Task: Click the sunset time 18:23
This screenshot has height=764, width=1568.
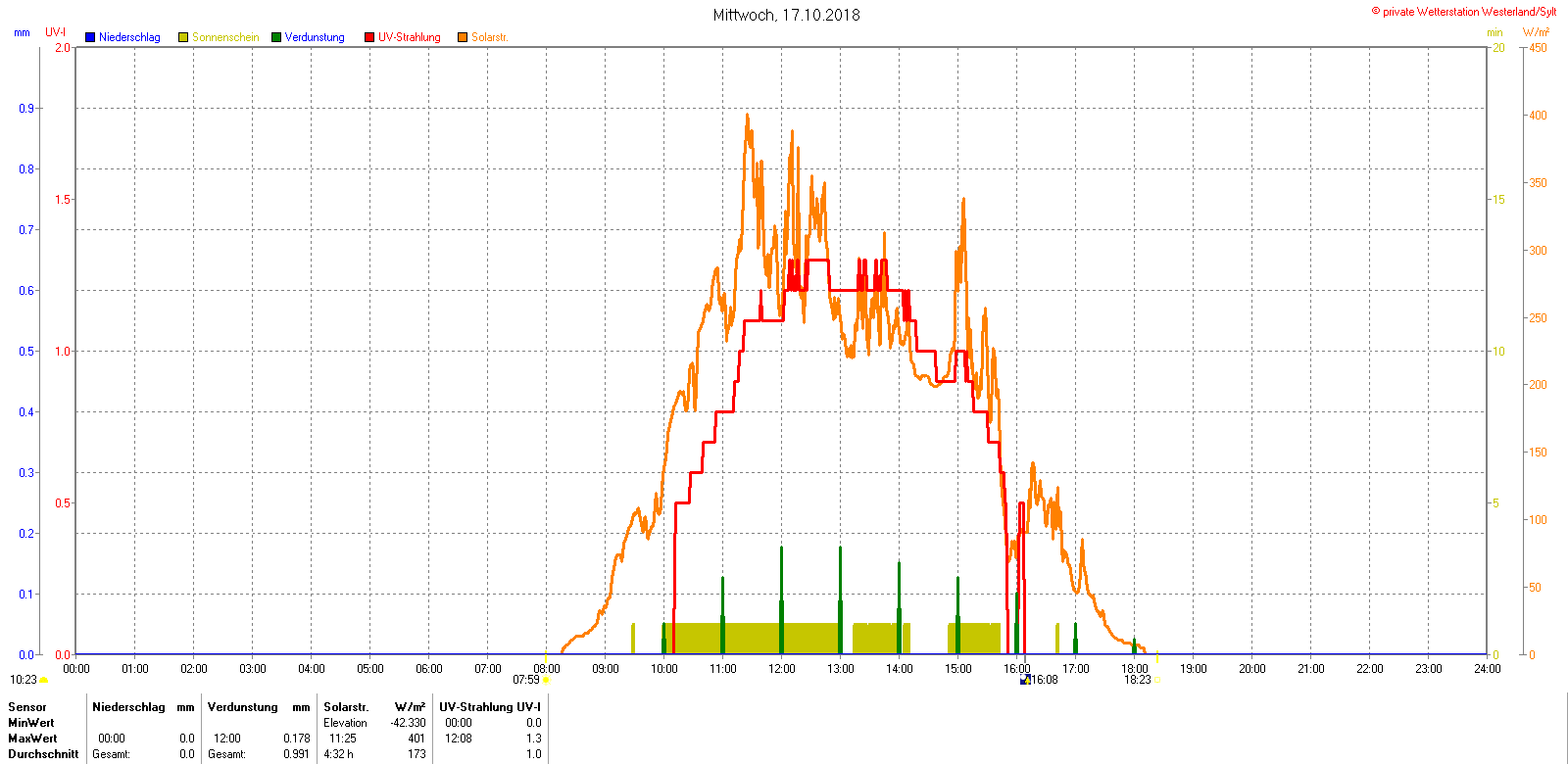Action: [x=1138, y=680]
